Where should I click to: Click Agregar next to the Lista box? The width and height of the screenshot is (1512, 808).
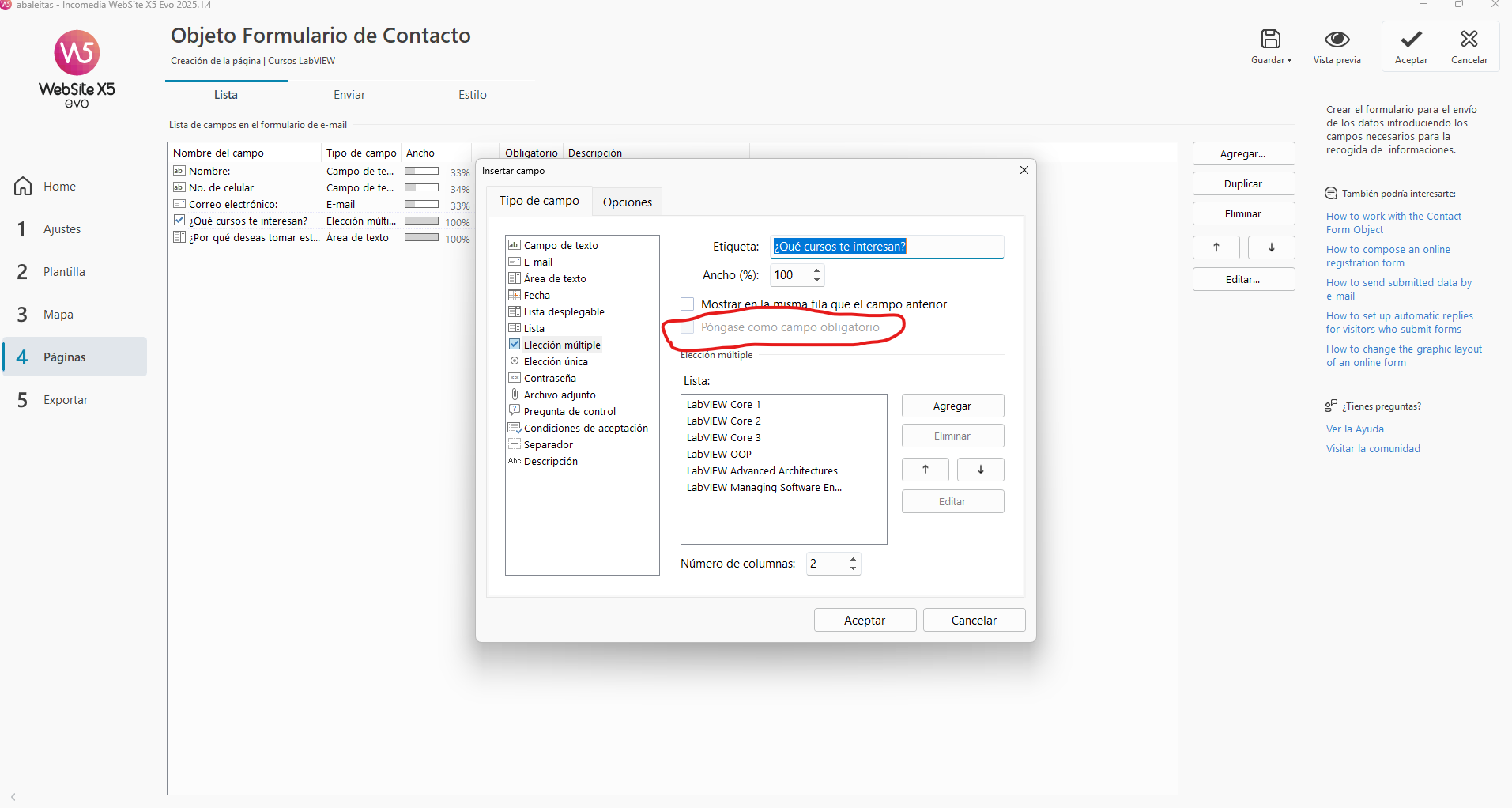coord(952,406)
